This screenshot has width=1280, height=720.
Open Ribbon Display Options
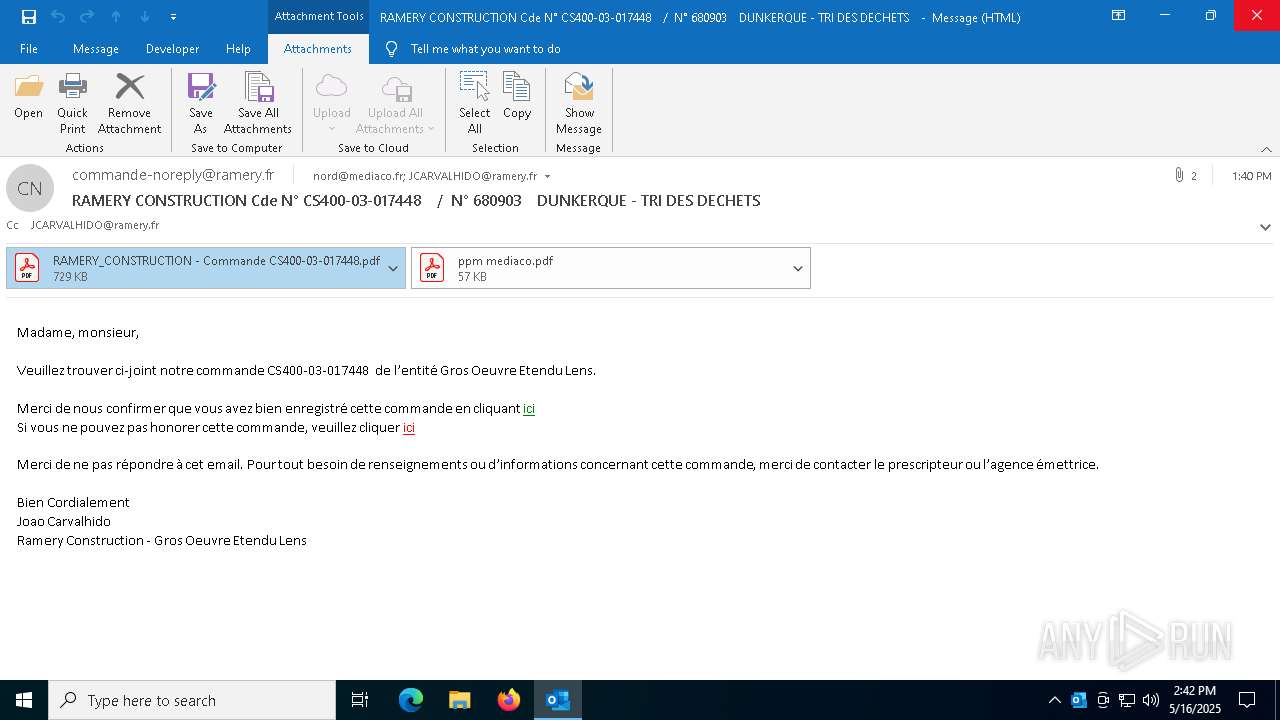[x=1119, y=16]
